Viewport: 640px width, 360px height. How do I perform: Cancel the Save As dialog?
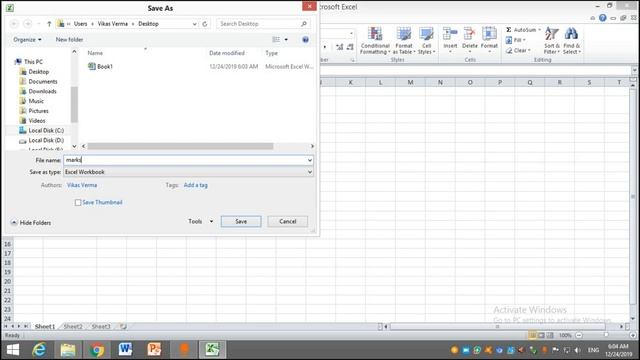(x=287, y=221)
